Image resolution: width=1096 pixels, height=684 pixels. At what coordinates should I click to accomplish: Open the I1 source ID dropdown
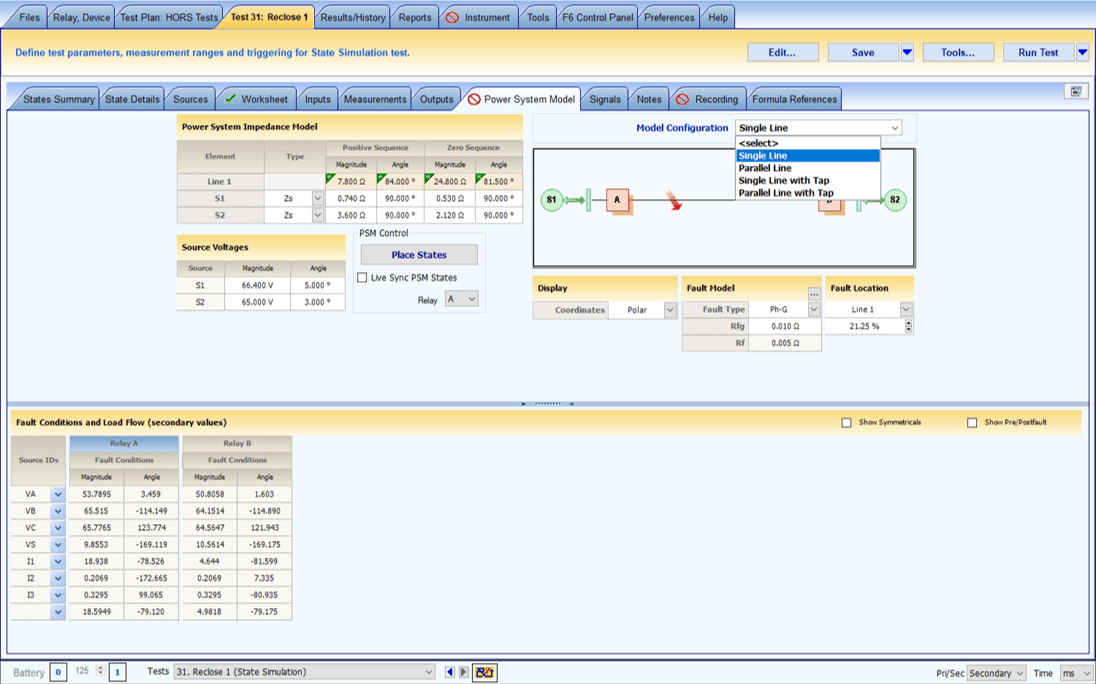(58, 562)
